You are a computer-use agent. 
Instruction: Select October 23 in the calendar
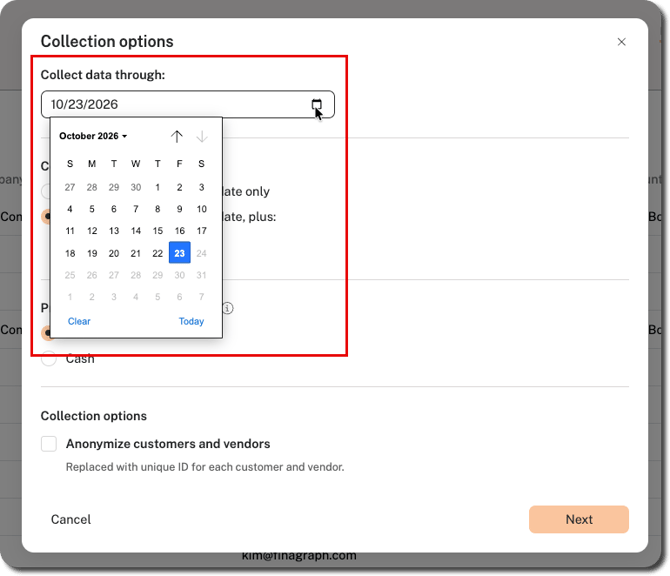(179, 253)
